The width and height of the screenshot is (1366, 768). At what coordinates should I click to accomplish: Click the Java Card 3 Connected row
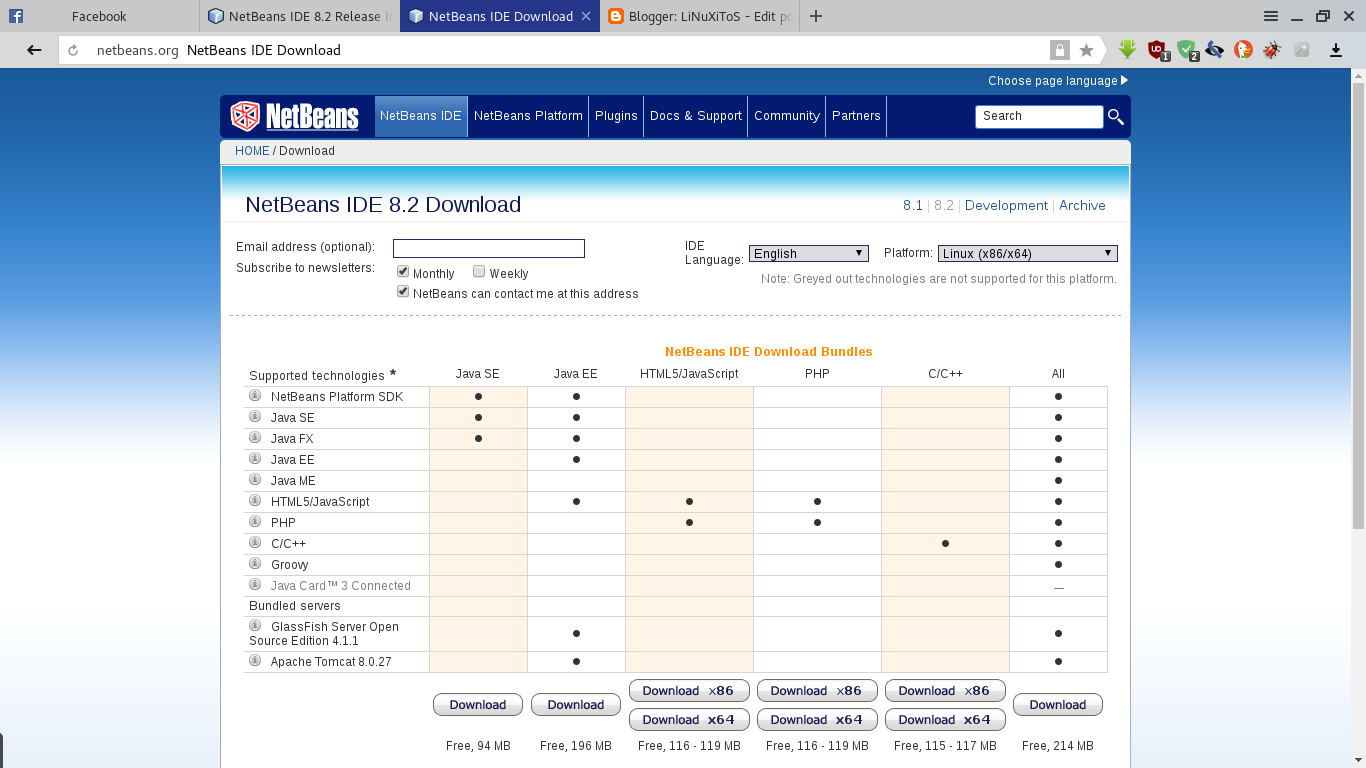(x=676, y=586)
